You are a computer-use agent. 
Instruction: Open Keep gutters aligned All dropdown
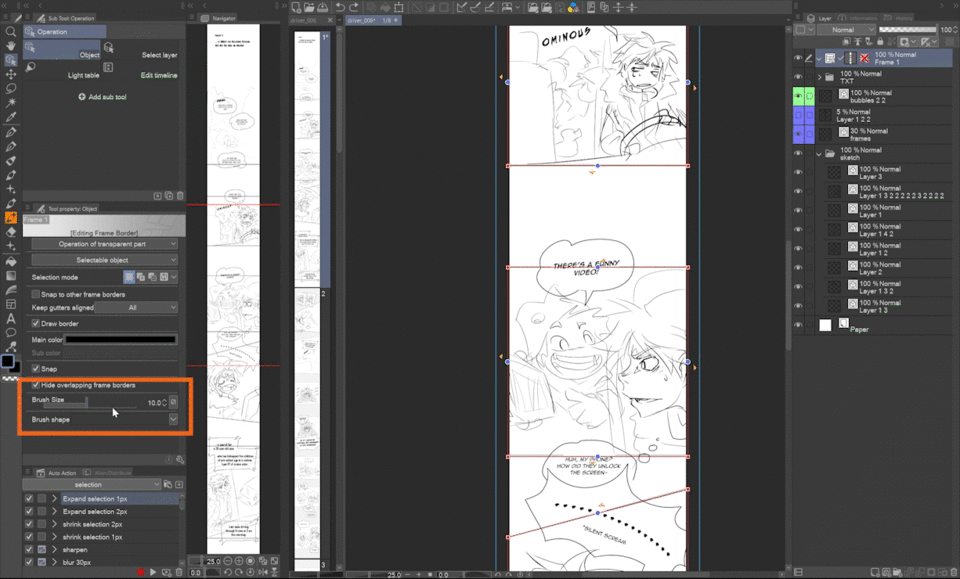coord(137,307)
